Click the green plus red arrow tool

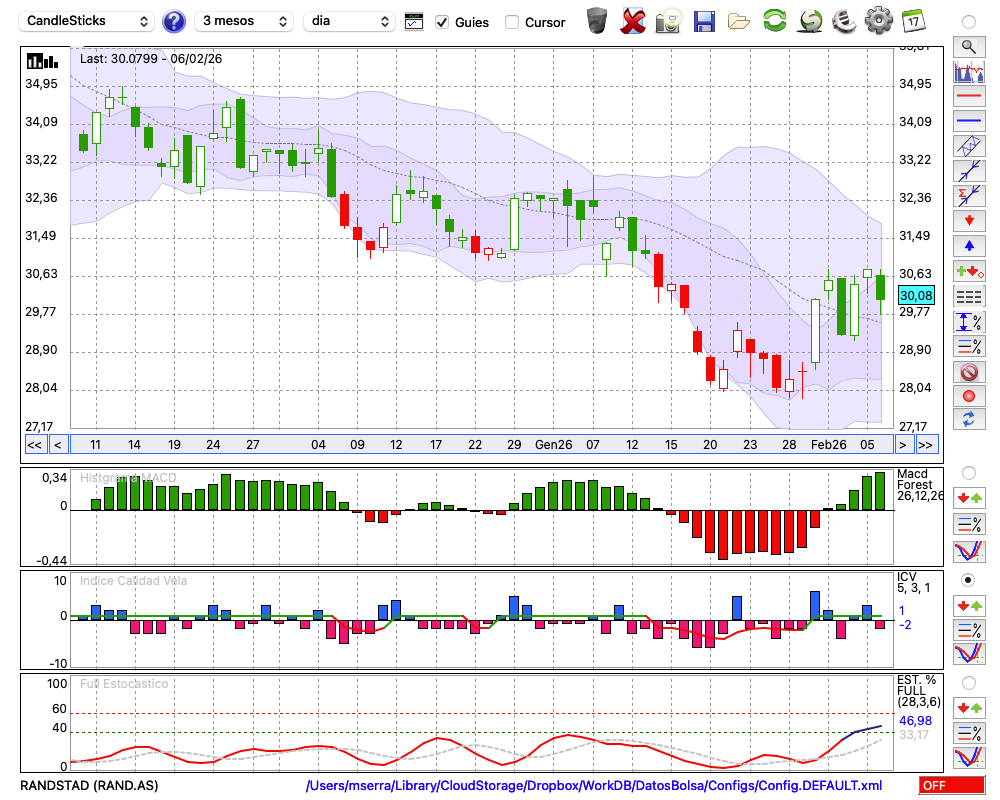click(x=969, y=271)
